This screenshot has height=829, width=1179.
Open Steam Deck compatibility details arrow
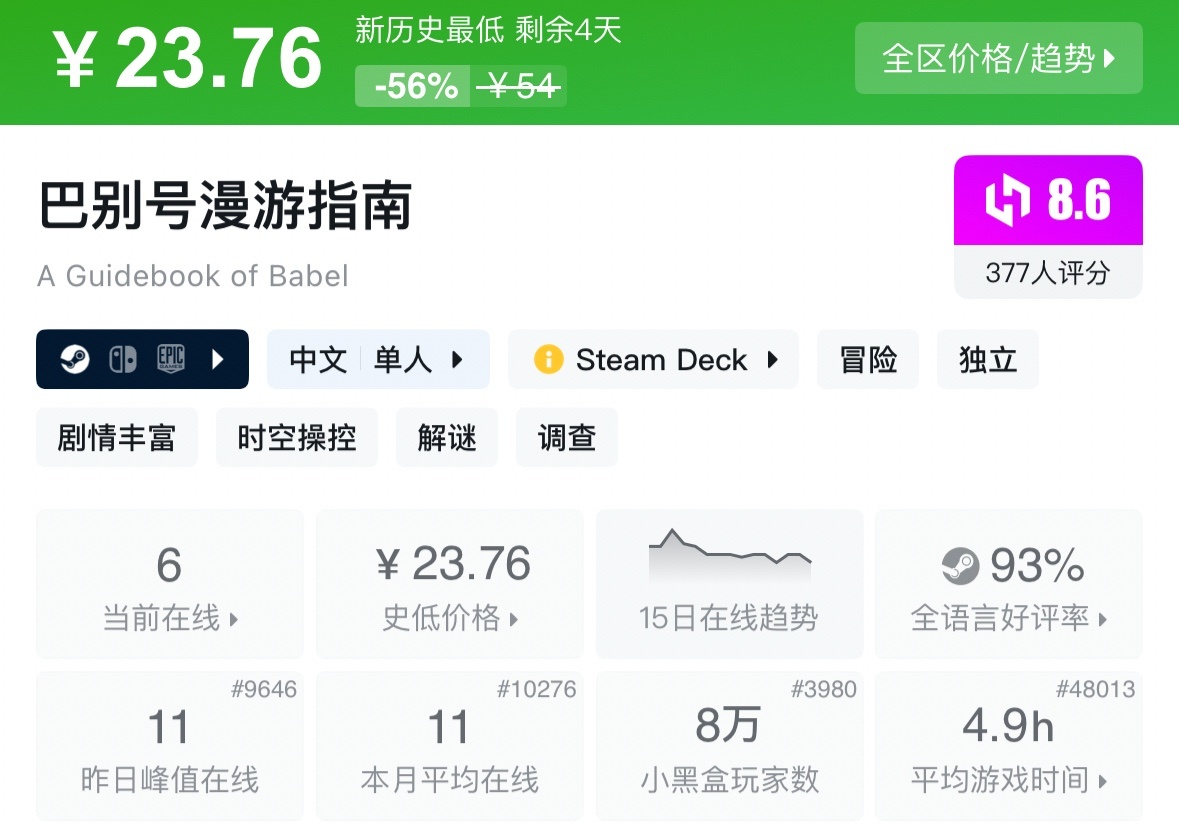tap(772, 359)
